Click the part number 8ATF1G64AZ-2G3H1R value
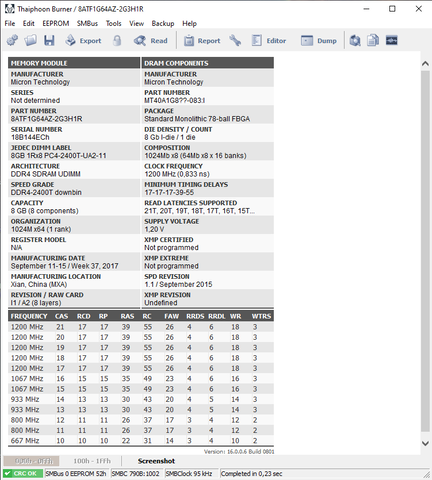432x480 pixels. pyautogui.click(x=47, y=119)
